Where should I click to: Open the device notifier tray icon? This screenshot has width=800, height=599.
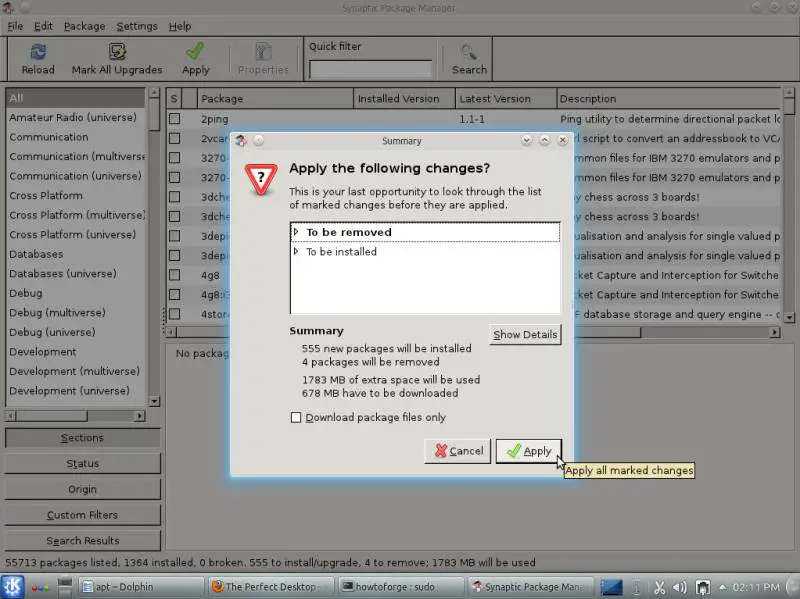(x=703, y=587)
